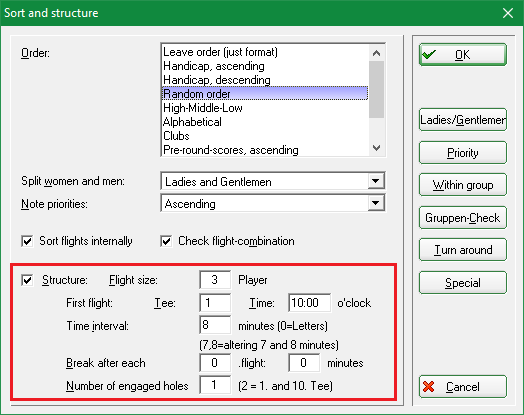524x415 pixels.
Task: Disable the Structure checkbox
Action: pyautogui.click(x=27, y=280)
